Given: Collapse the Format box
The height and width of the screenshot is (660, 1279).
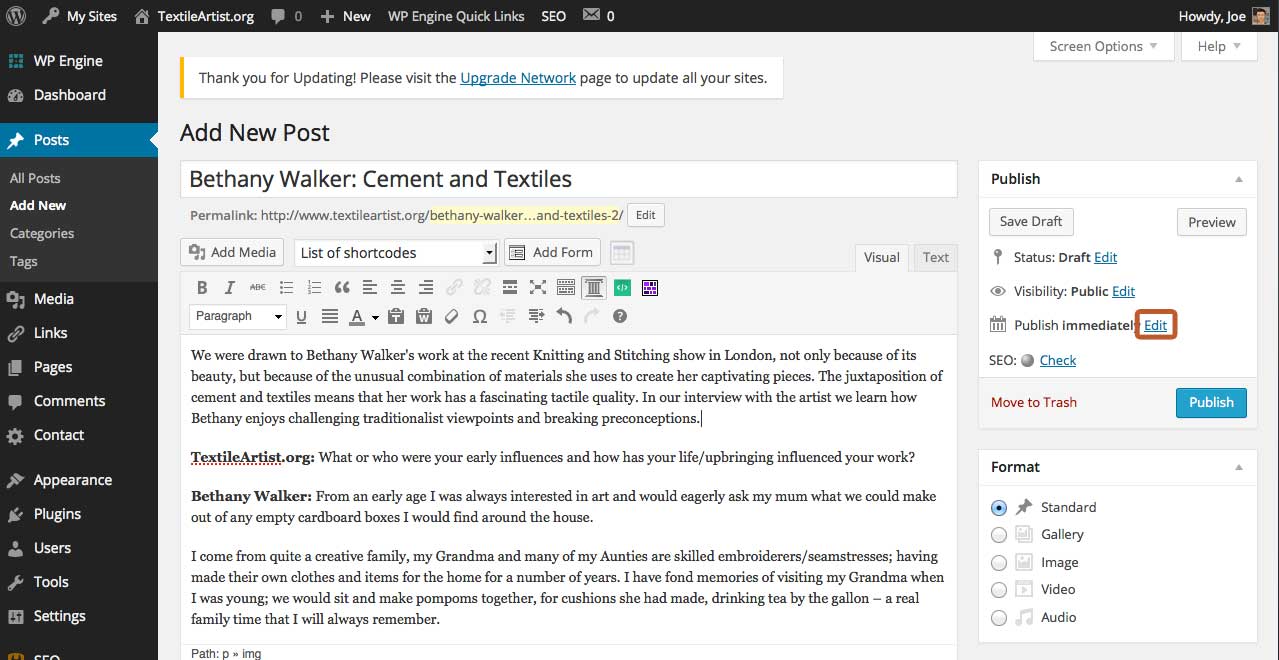Looking at the screenshot, I should point(1239,468).
